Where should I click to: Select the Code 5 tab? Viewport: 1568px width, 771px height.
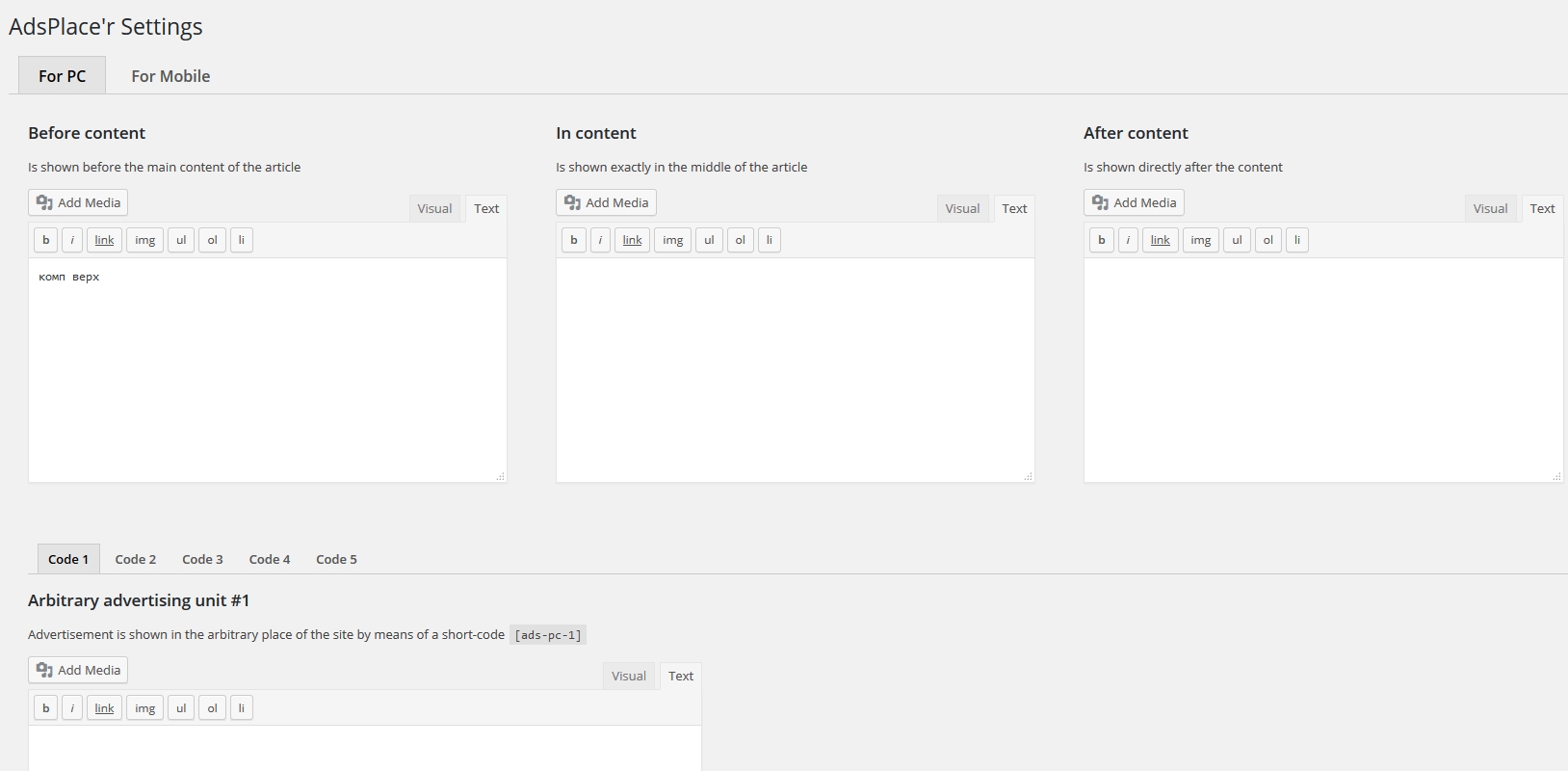coord(336,559)
